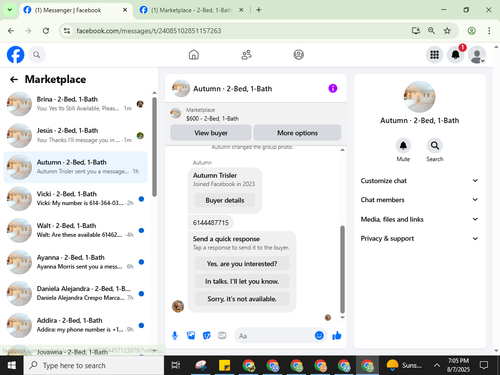Click the large listing photo in info panel

[x=419, y=97]
